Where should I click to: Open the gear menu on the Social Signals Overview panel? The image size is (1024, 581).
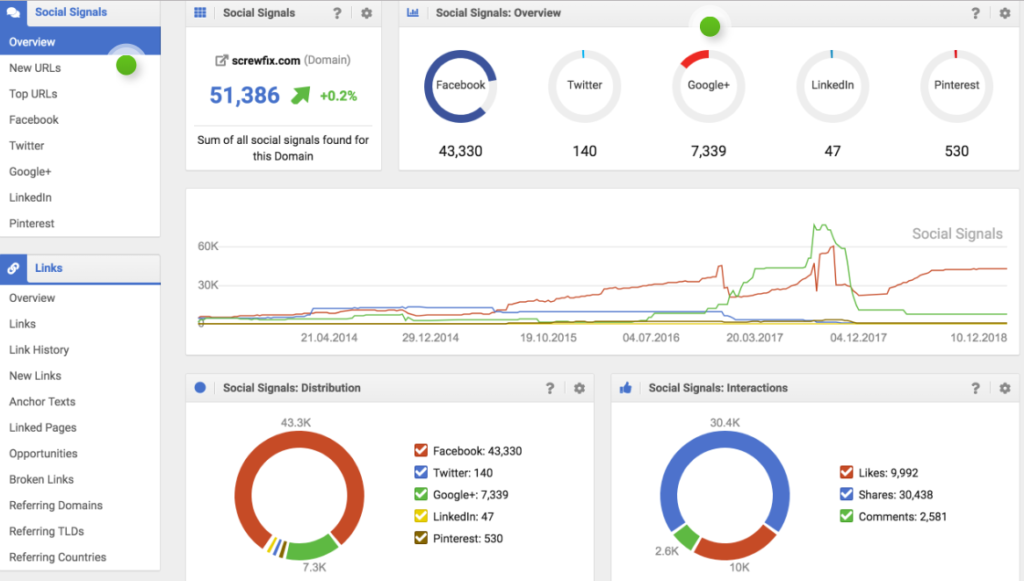(x=1005, y=13)
